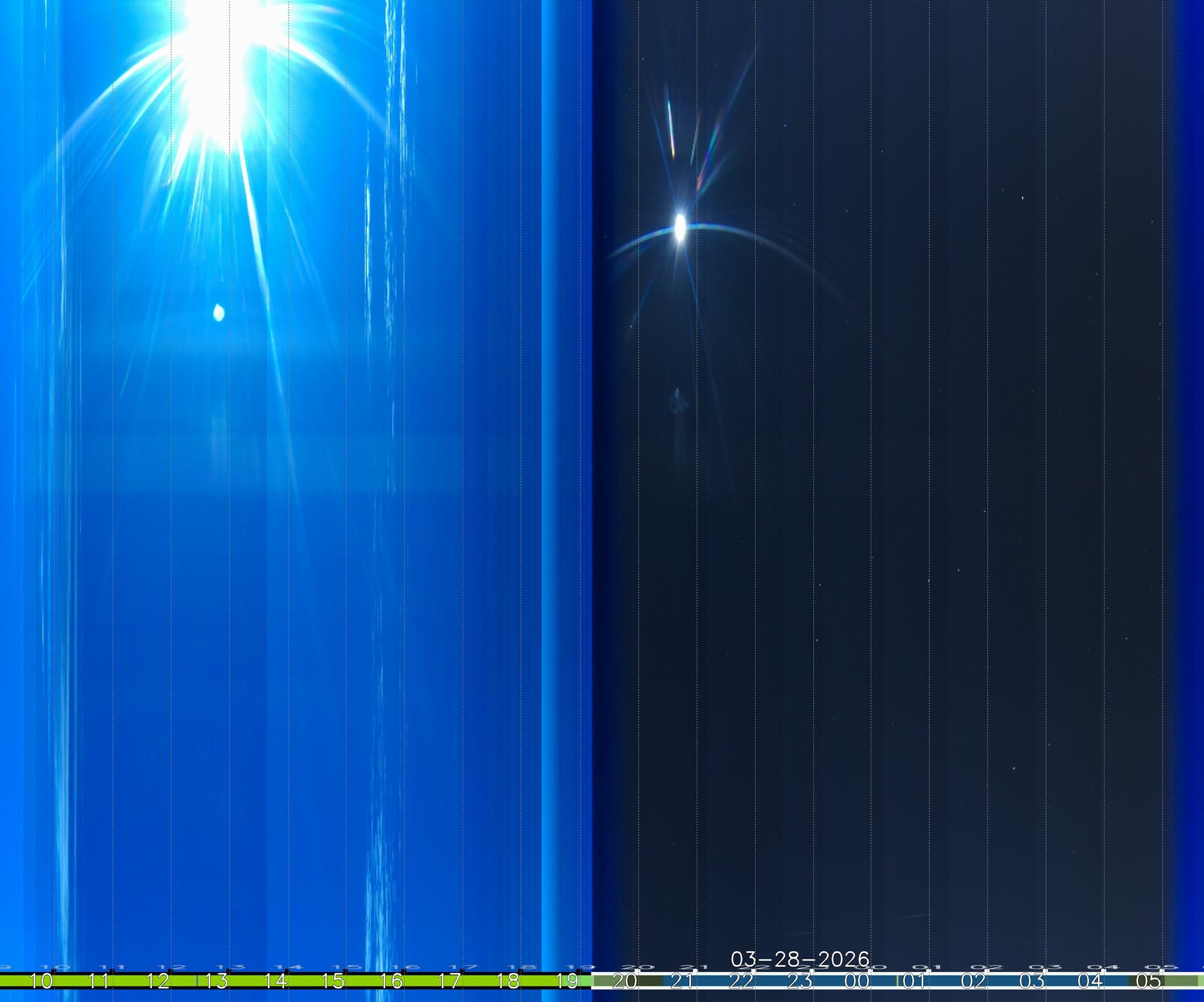Select the 15 hour timeline label
The width and height of the screenshot is (1204, 1002).
[333, 981]
